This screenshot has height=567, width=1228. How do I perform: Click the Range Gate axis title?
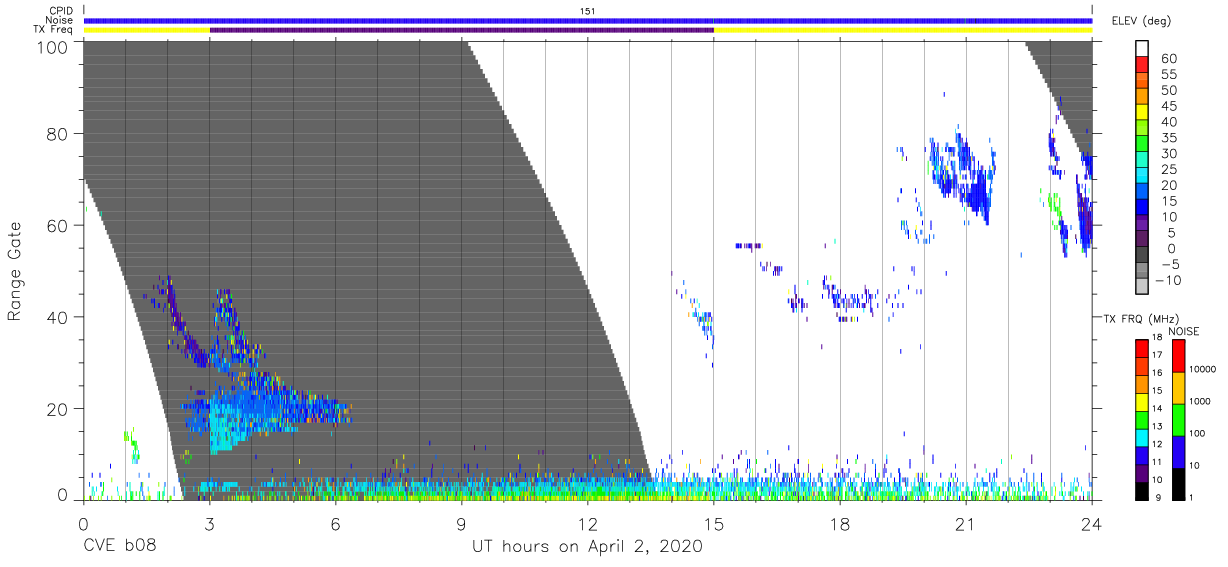coord(15,272)
